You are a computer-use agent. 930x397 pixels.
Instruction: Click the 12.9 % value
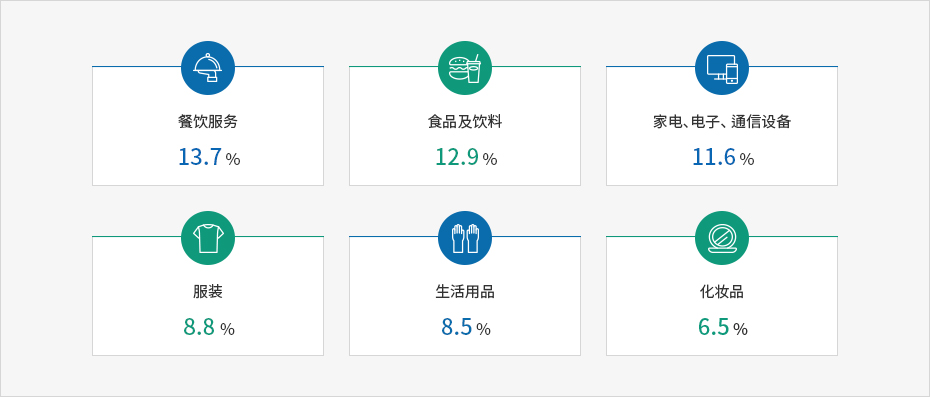pos(466,157)
